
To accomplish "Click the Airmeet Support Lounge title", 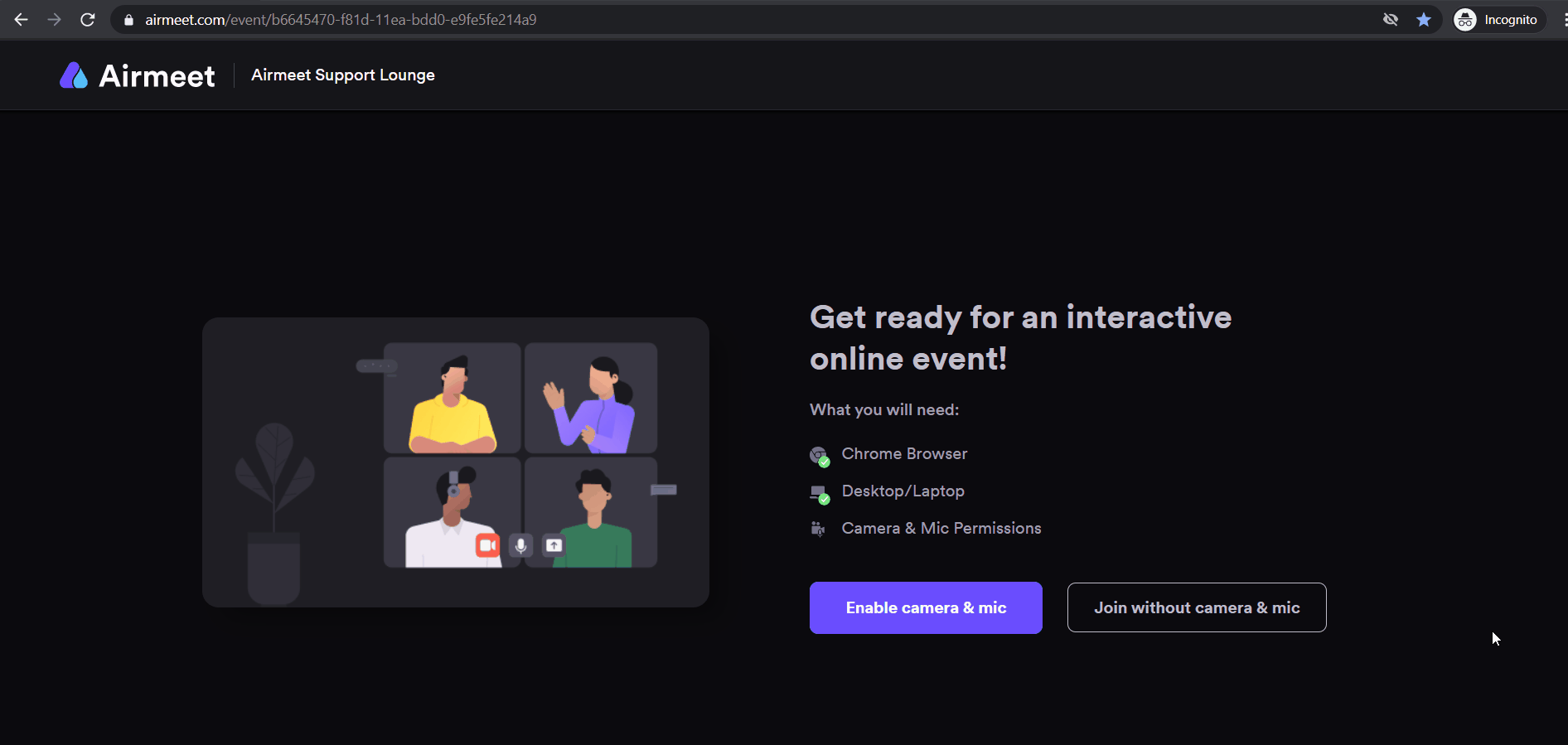I will [x=343, y=75].
